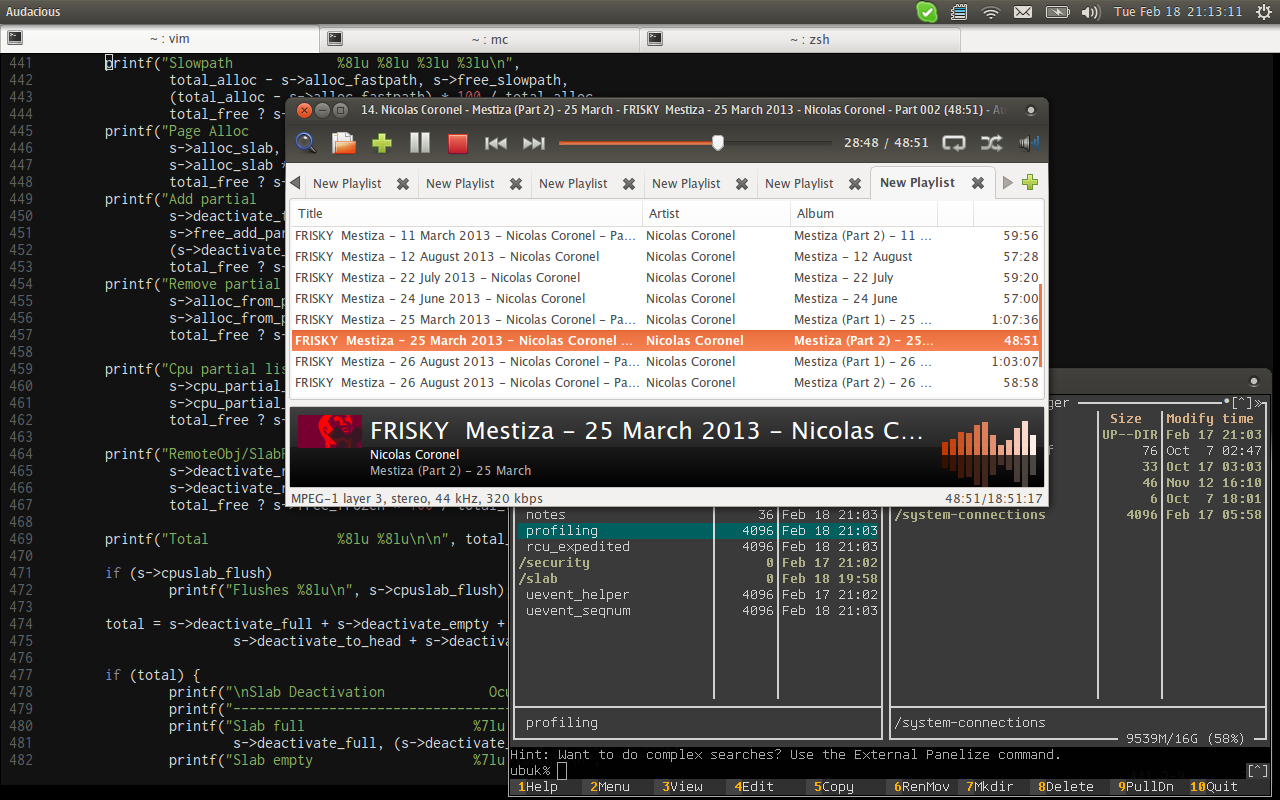Click the green add files plus in toolbar
The width and height of the screenshot is (1280, 800).
click(x=382, y=143)
